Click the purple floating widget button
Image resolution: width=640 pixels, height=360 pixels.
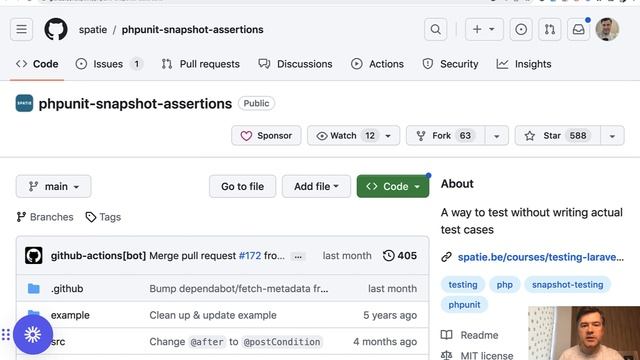tap(33, 335)
